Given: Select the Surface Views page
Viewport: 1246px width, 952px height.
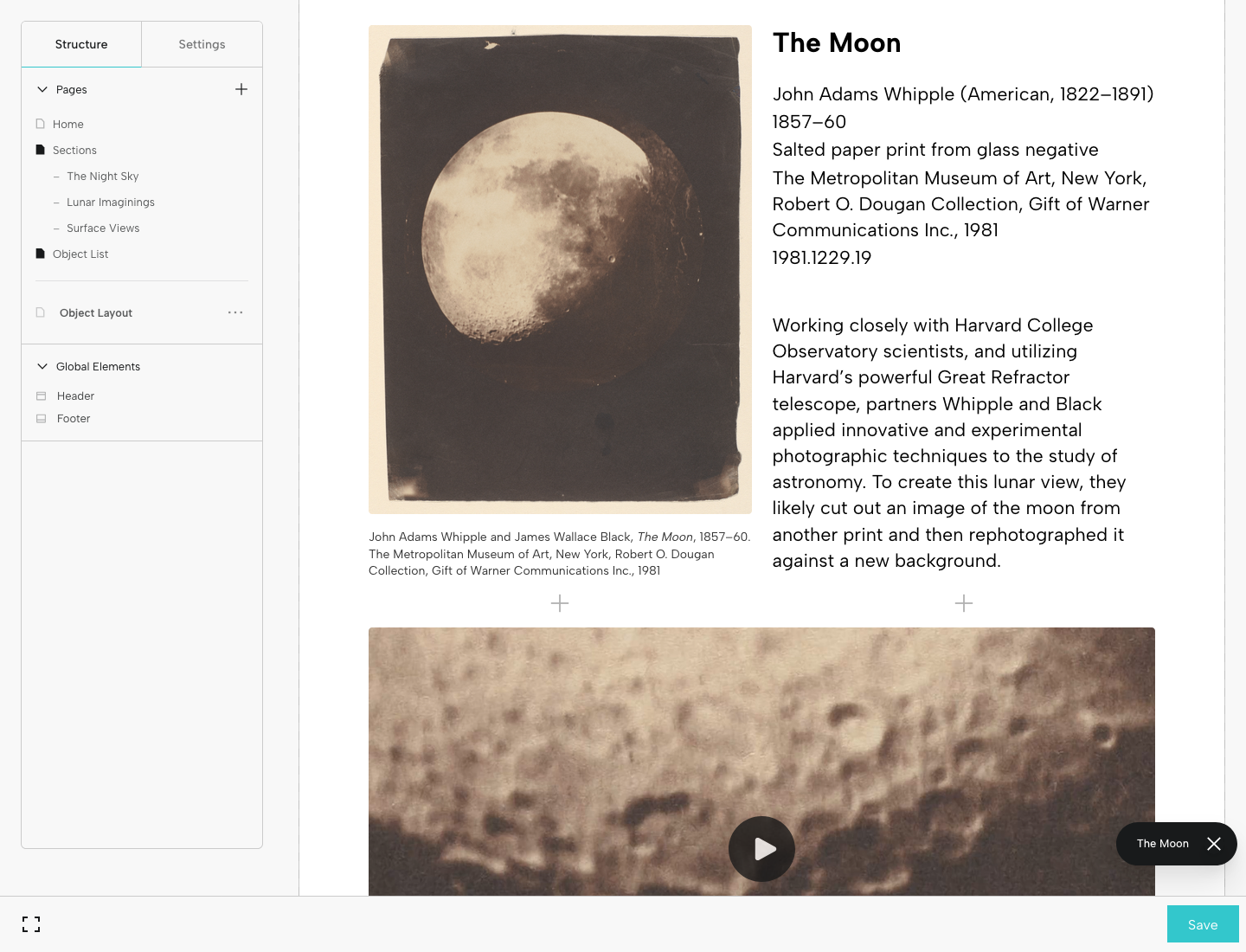Looking at the screenshot, I should [103, 228].
